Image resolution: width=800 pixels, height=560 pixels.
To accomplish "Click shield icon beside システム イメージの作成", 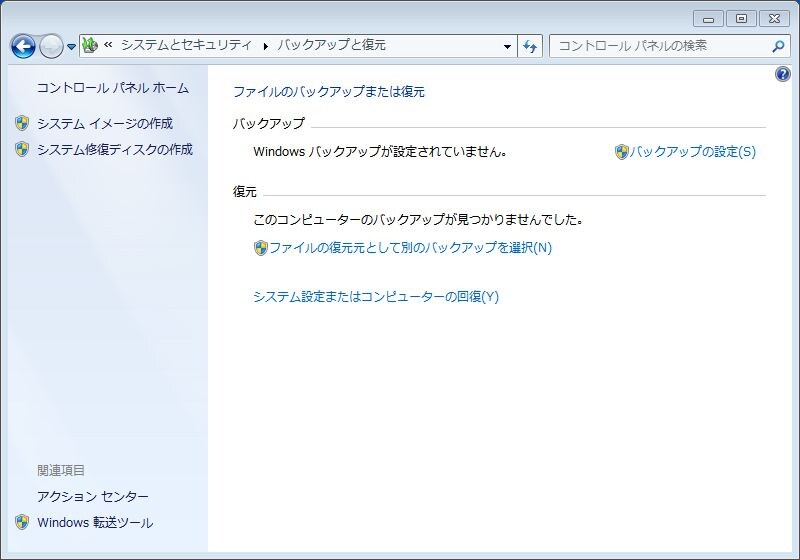I will pyautogui.click(x=21, y=123).
